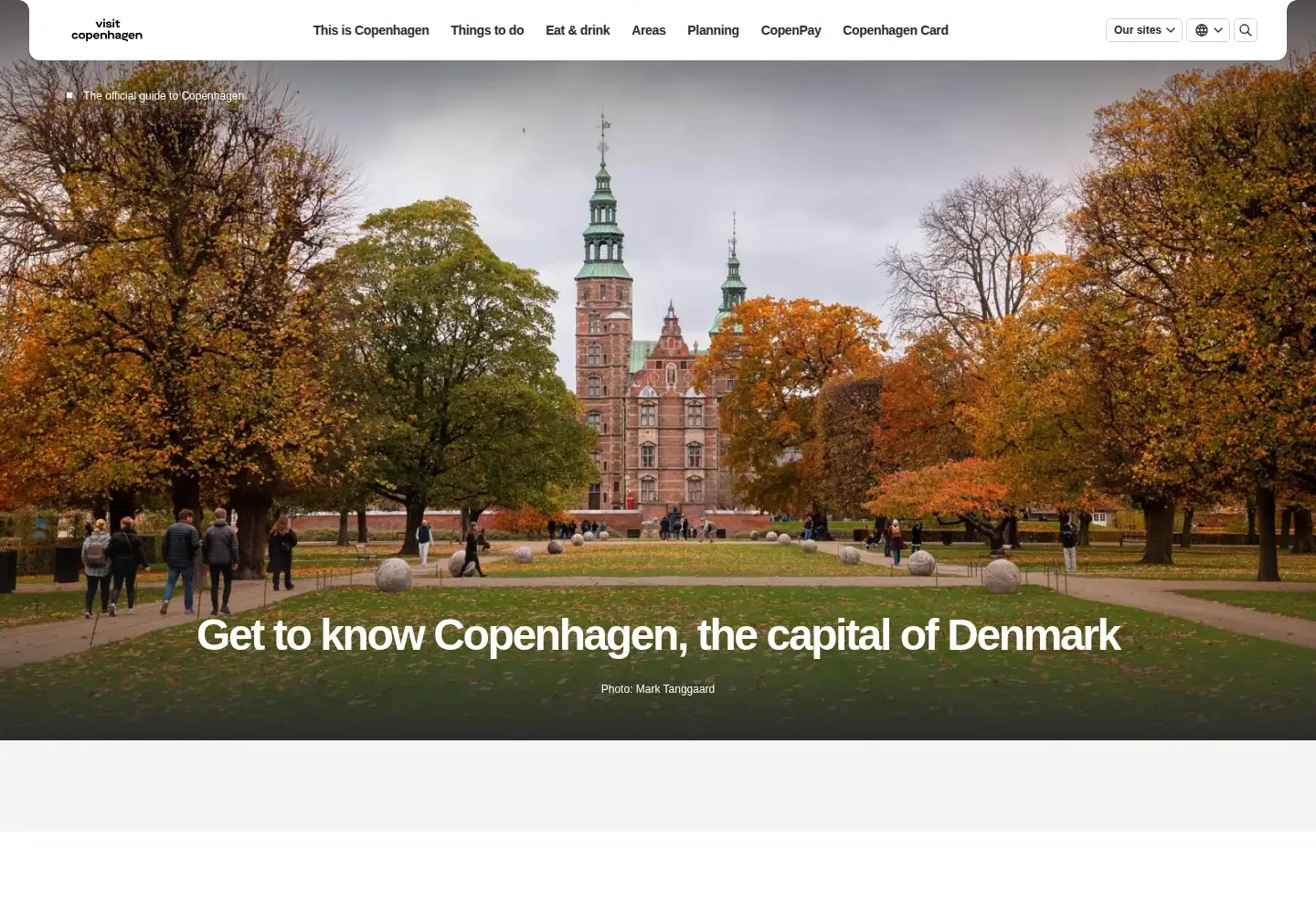This screenshot has width=1316, height=914.
Task: Open the Things to do menu
Action: [487, 30]
